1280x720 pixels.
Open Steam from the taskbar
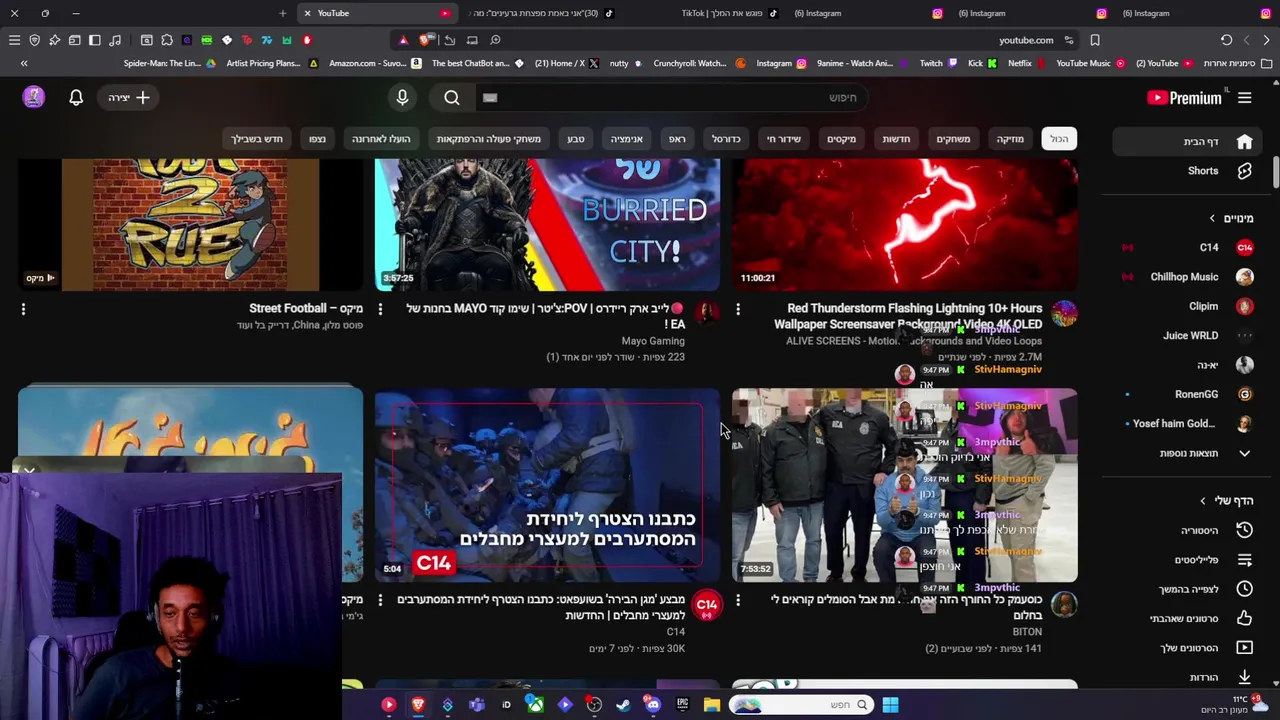623,705
